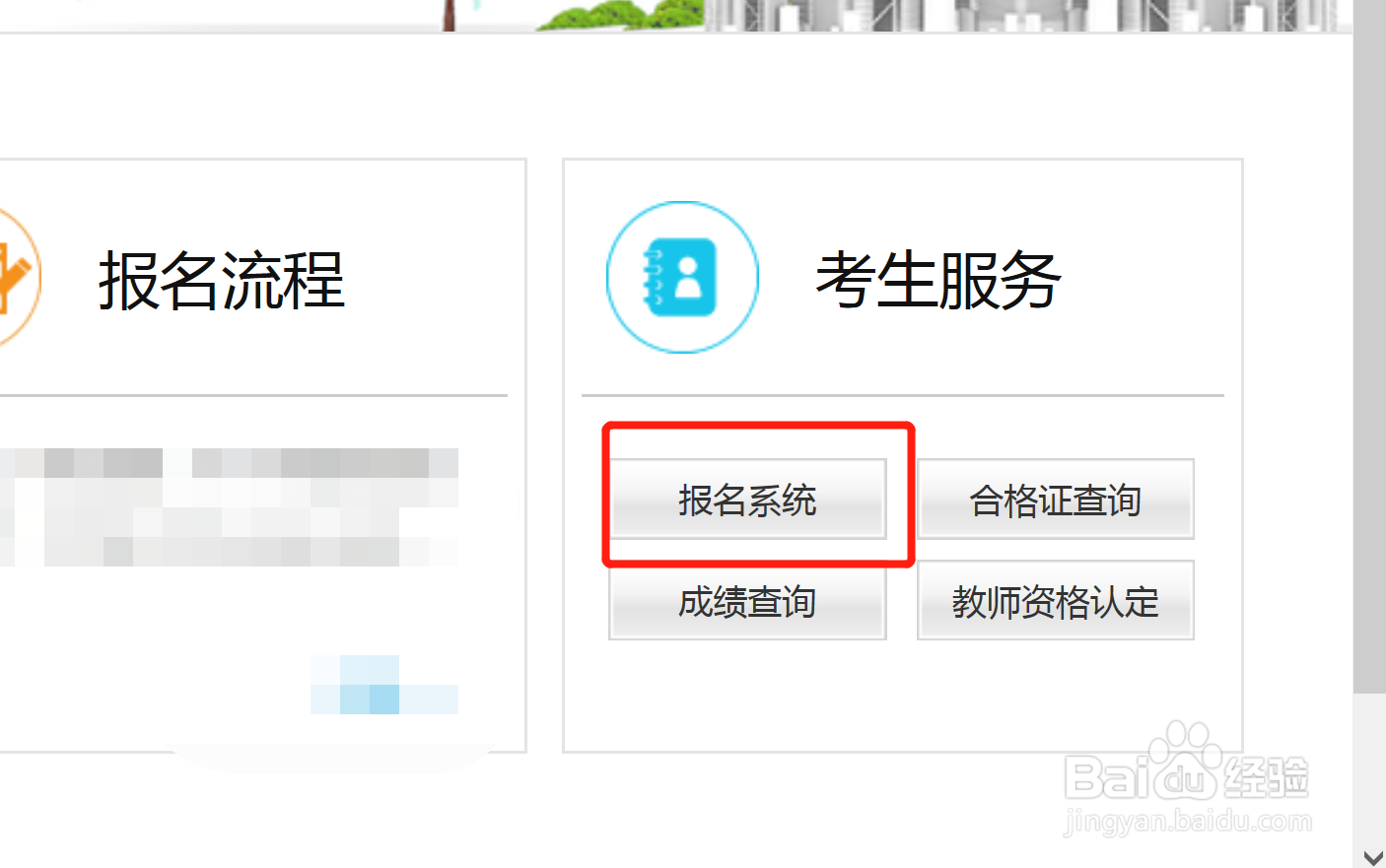Click the 合格证查询 button
The height and width of the screenshot is (868, 1386).
click(1056, 499)
